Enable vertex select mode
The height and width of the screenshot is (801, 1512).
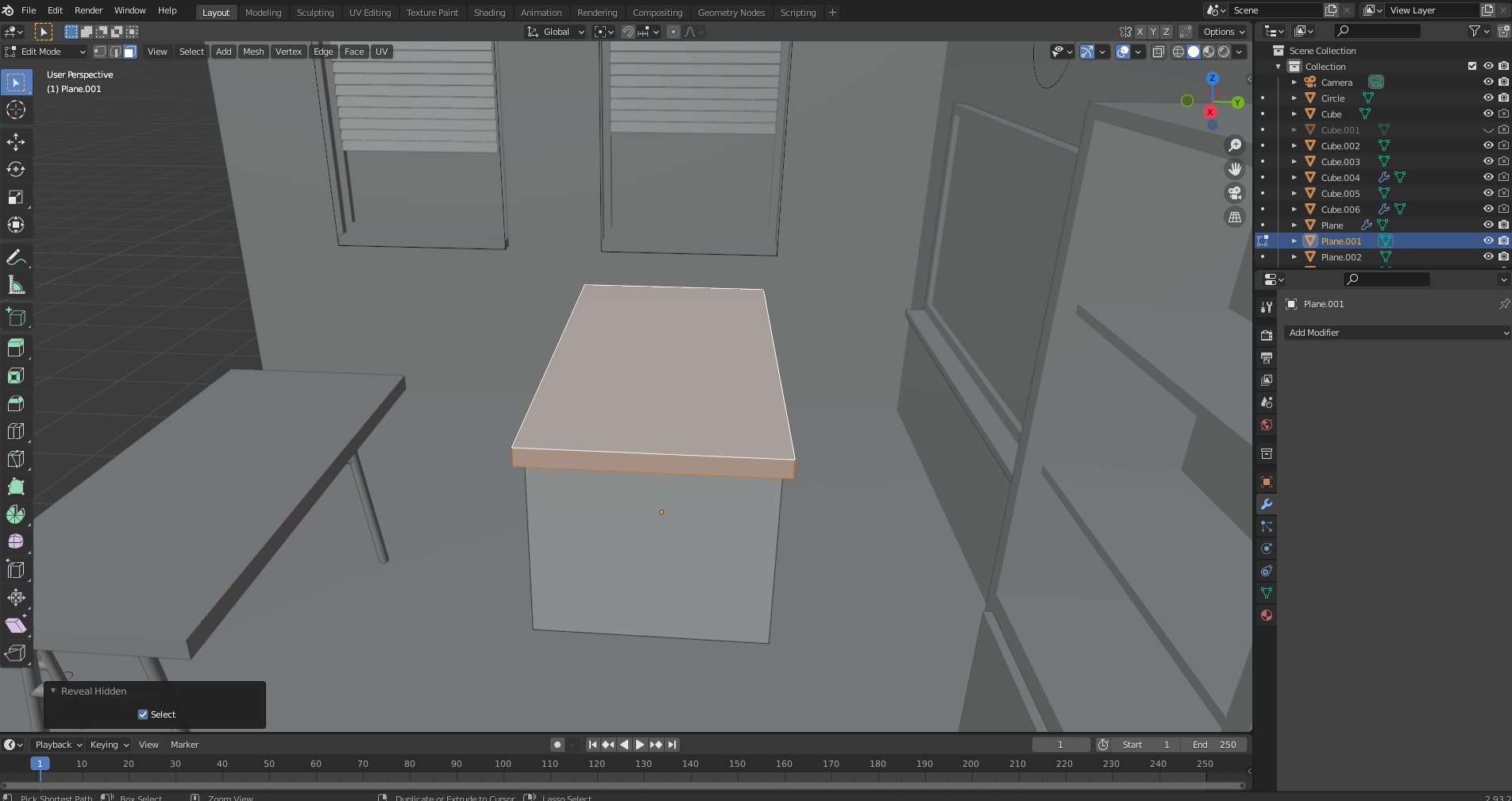pyautogui.click(x=100, y=52)
